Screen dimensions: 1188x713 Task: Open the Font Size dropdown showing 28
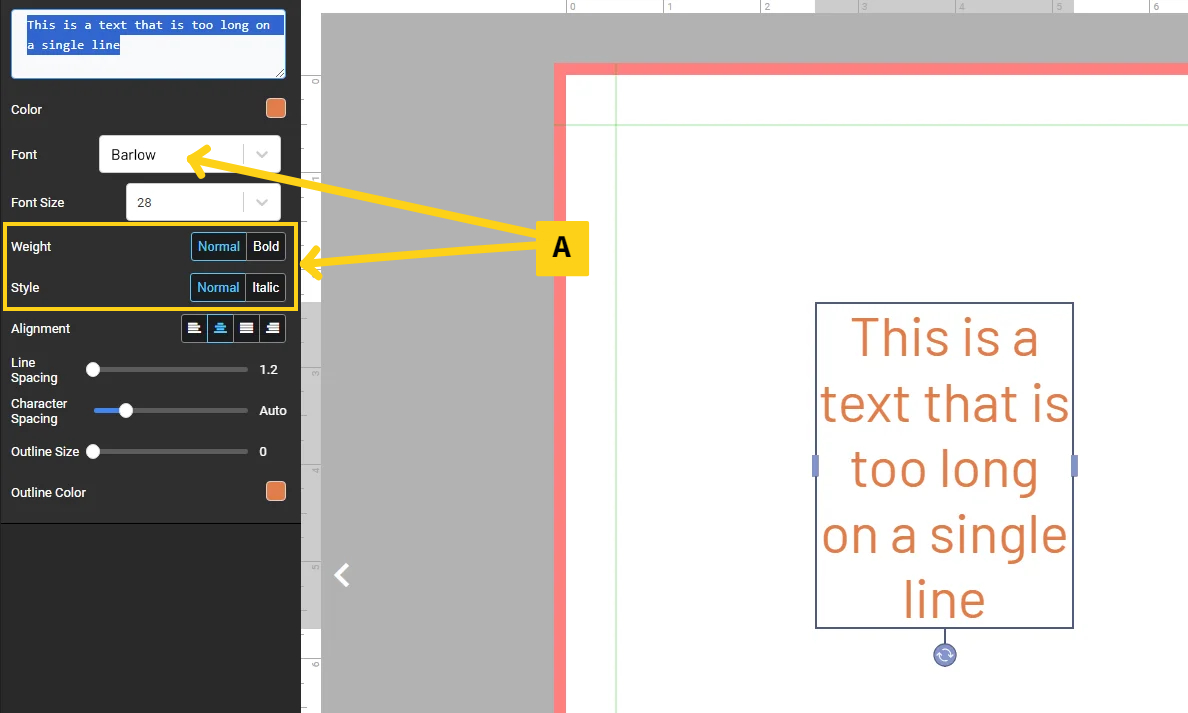pyautogui.click(x=203, y=202)
